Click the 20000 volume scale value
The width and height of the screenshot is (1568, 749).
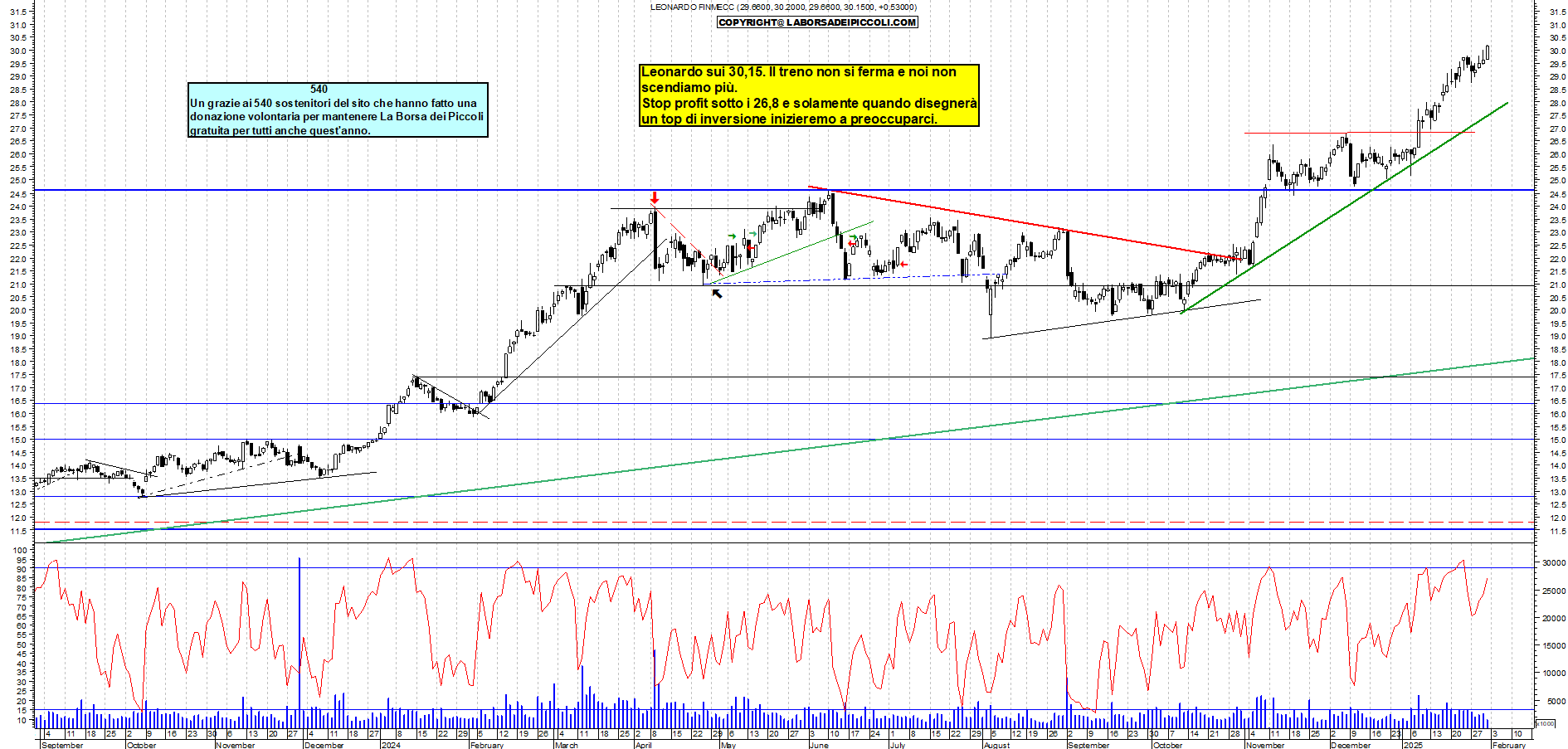pyautogui.click(x=1553, y=618)
